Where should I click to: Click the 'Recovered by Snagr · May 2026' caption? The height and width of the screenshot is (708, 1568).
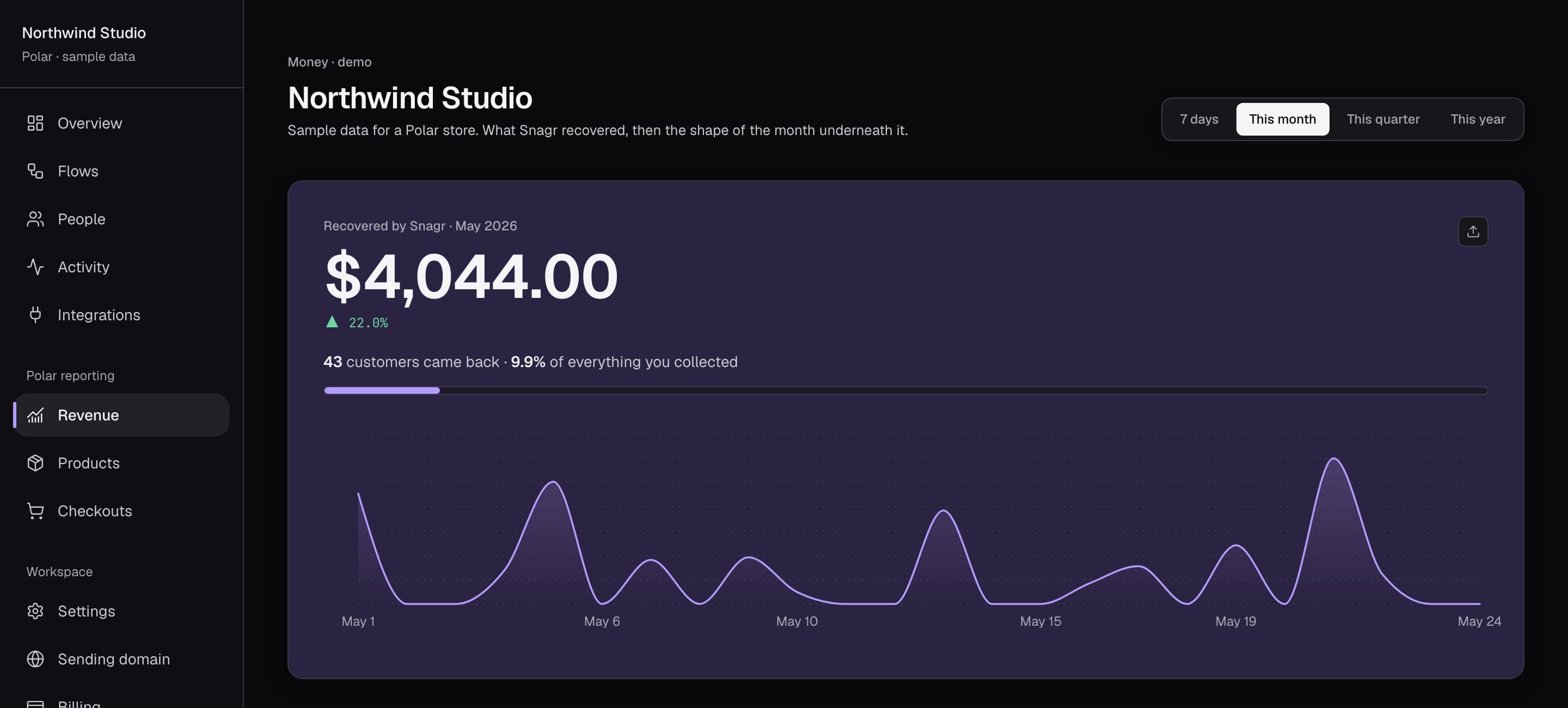click(x=420, y=226)
